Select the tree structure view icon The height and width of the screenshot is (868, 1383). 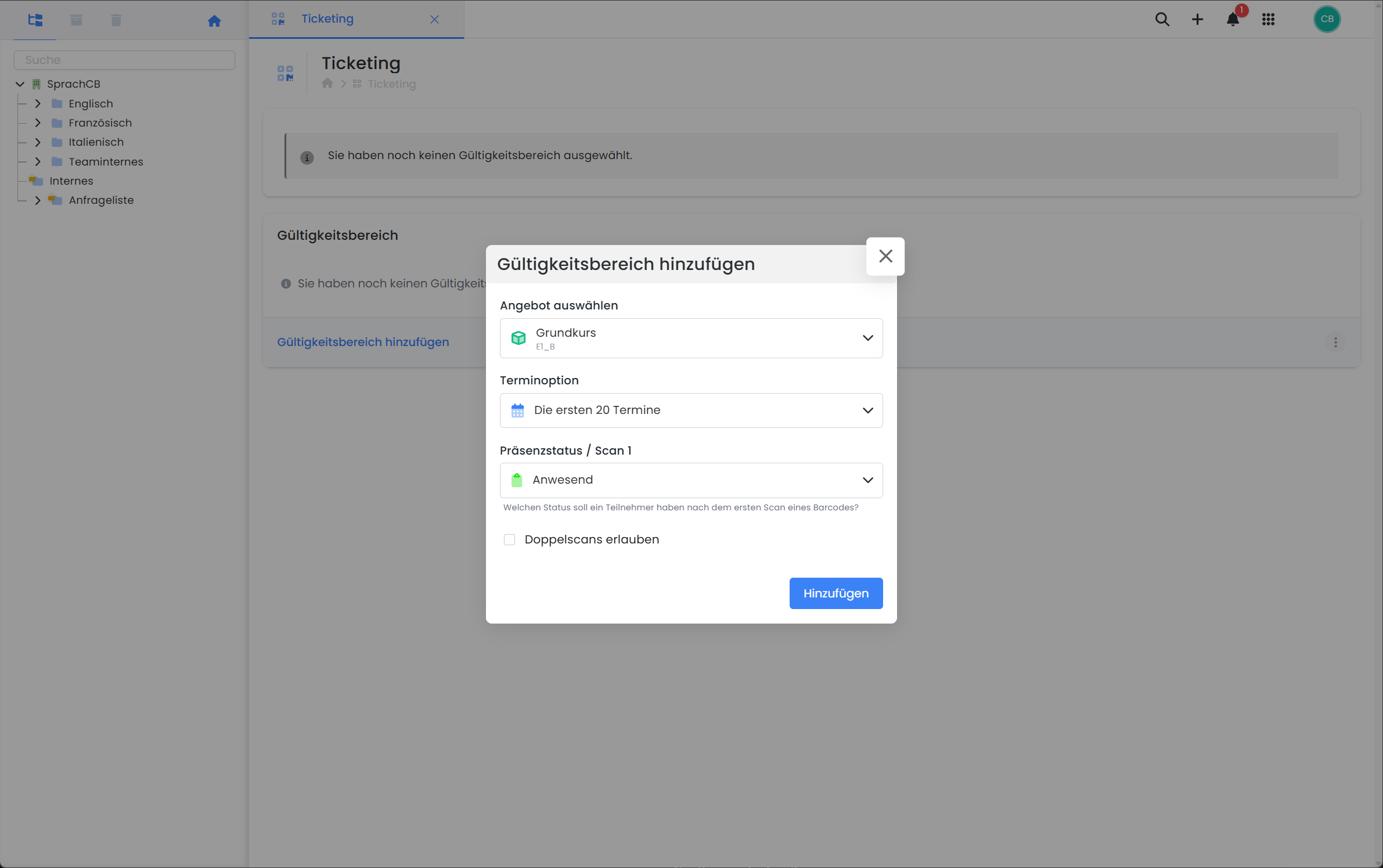point(35,20)
